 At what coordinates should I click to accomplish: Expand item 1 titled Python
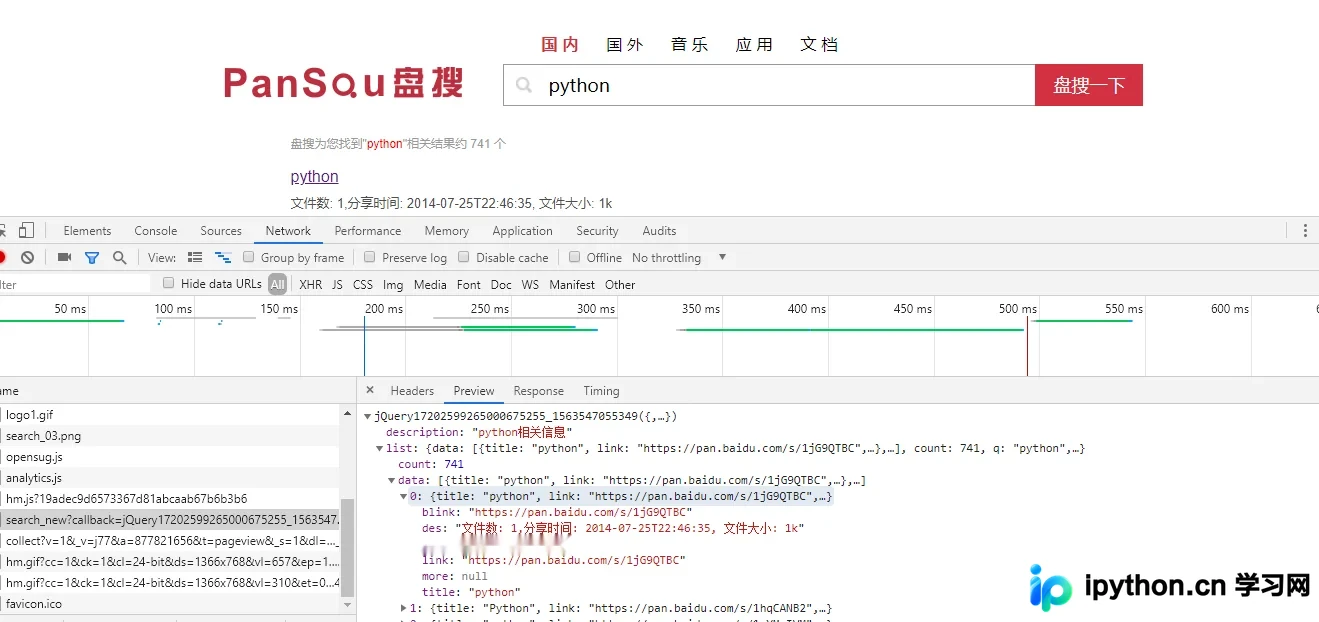point(404,608)
